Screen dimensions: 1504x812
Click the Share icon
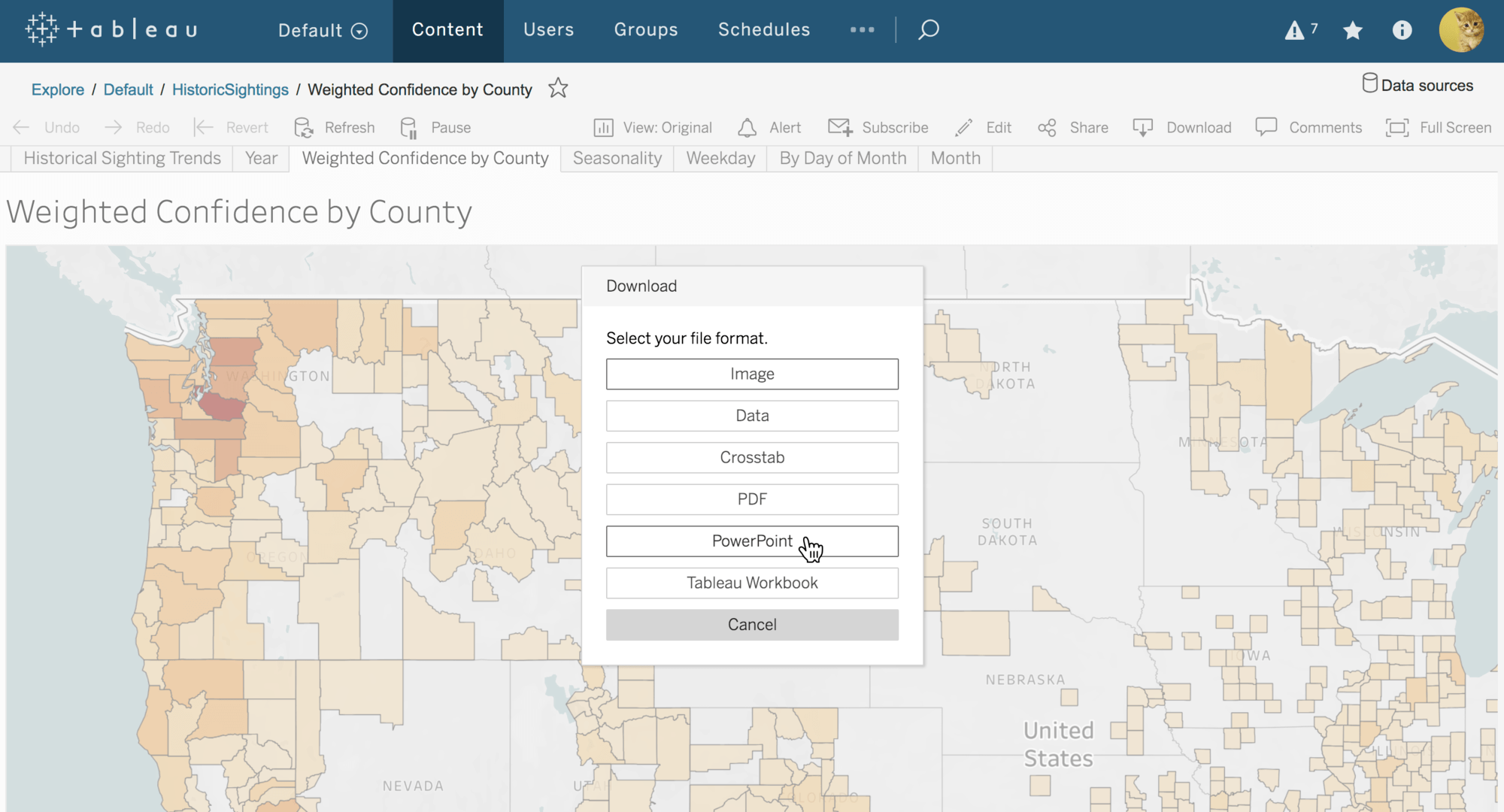[1047, 128]
